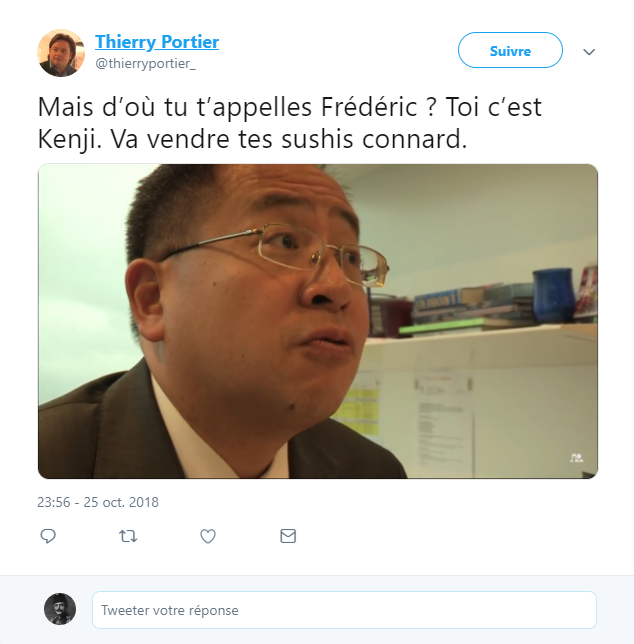634x644 pixels.
Task: Click the reply speech bubble icon
Action: 48,536
